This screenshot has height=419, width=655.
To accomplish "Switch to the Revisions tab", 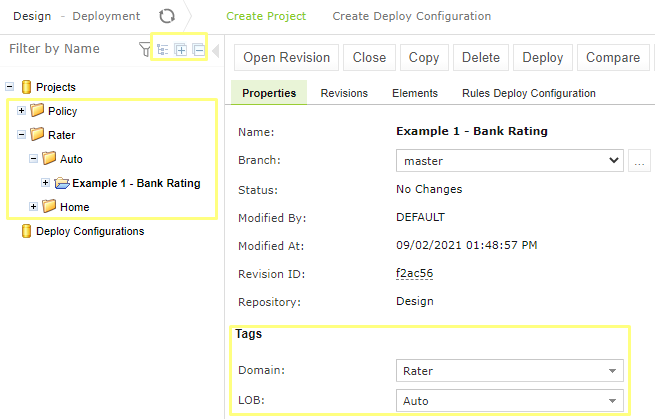I will point(344,93).
